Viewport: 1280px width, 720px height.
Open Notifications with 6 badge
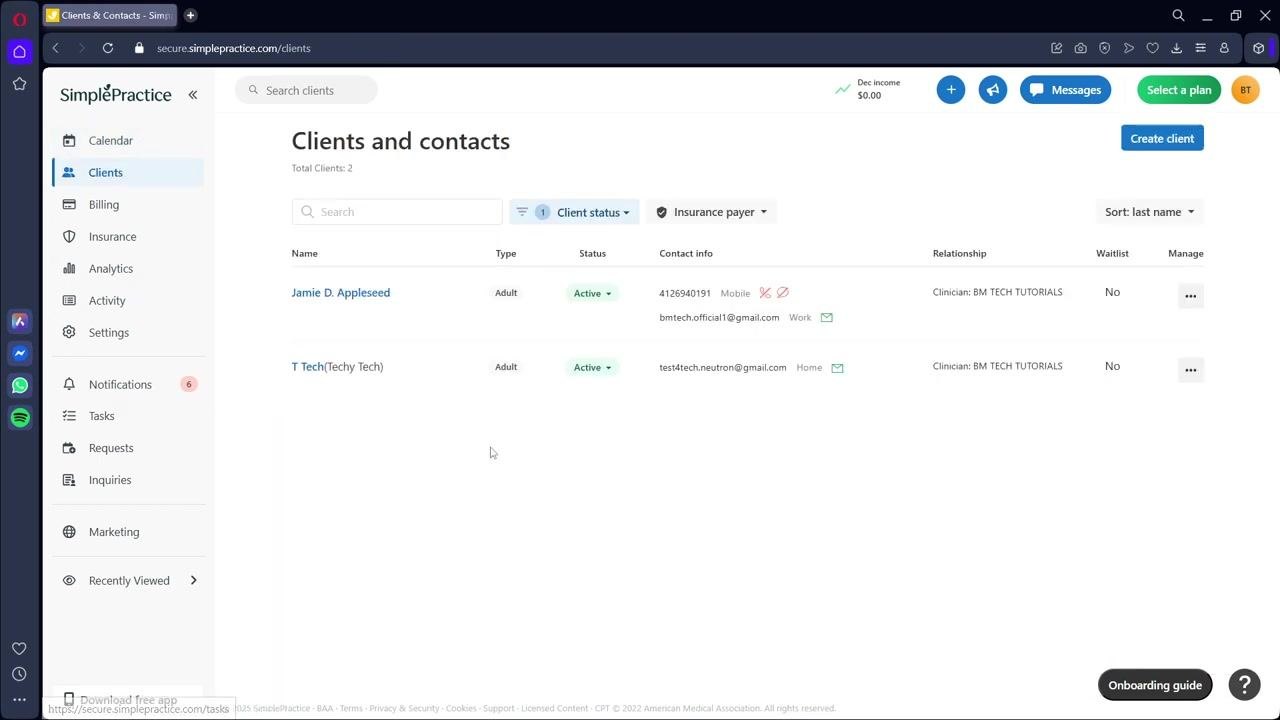pyautogui.click(x=128, y=385)
